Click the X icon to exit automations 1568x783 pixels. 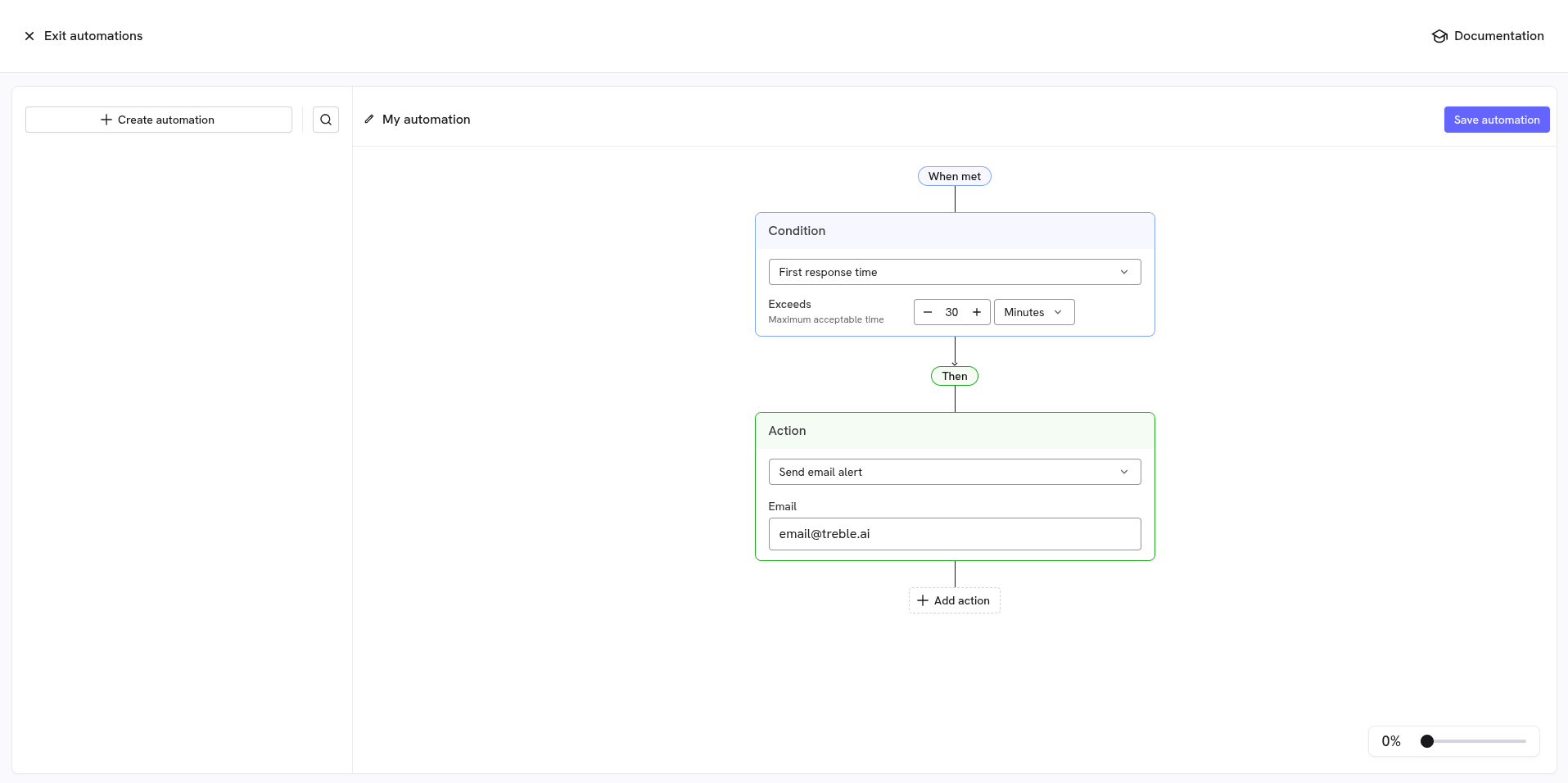coord(29,36)
